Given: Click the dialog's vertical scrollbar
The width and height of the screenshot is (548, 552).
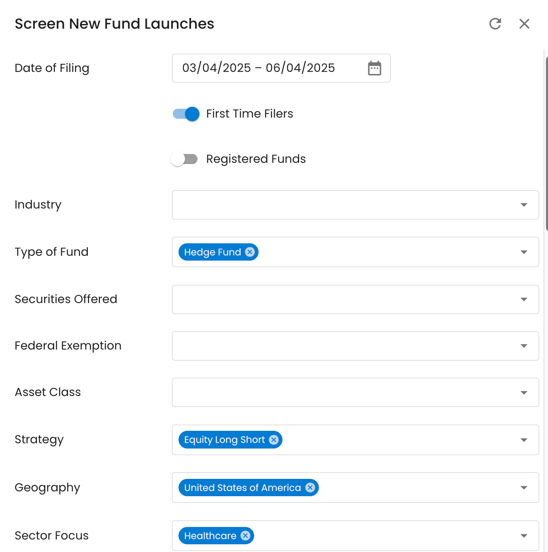Looking at the screenshot, I should 546,144.
